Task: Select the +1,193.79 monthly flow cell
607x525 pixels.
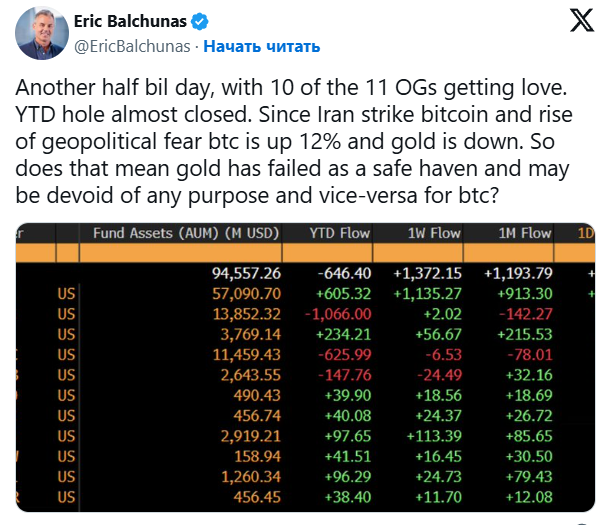Action: click(x=518, y=273)
